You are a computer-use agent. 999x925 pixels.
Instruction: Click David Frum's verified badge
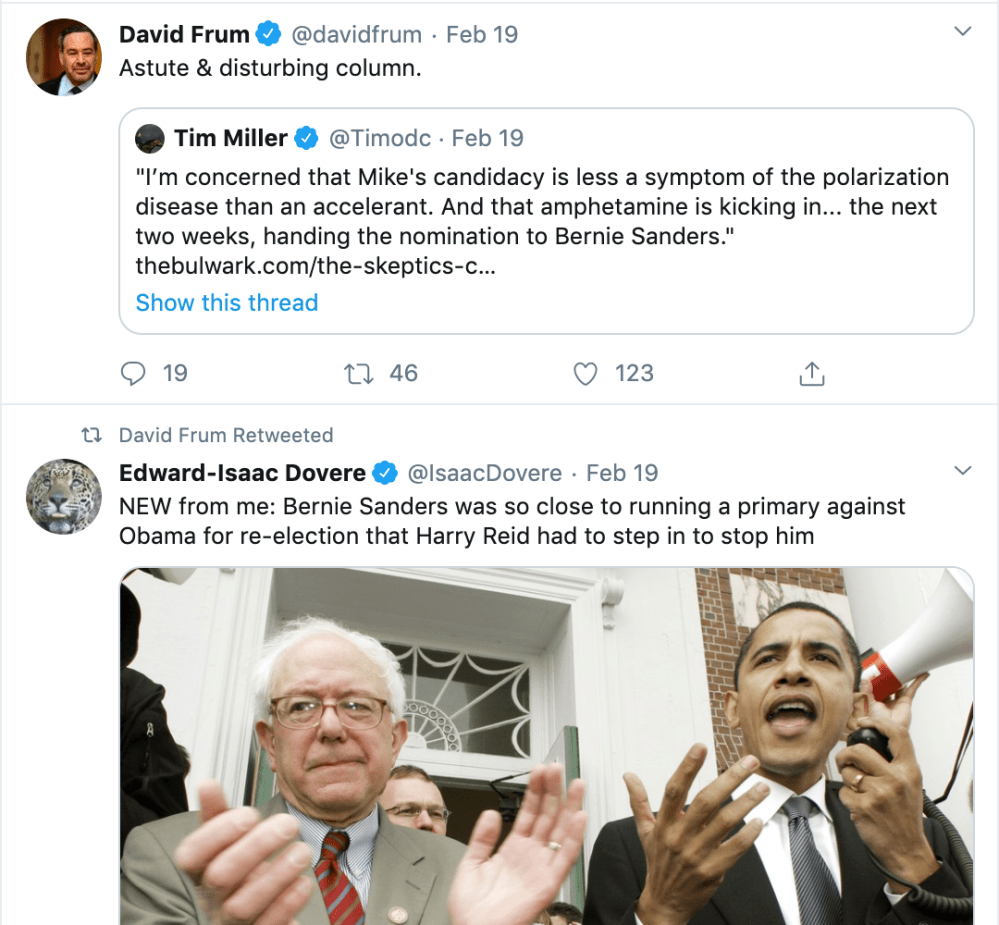click(x=267, y=33)
